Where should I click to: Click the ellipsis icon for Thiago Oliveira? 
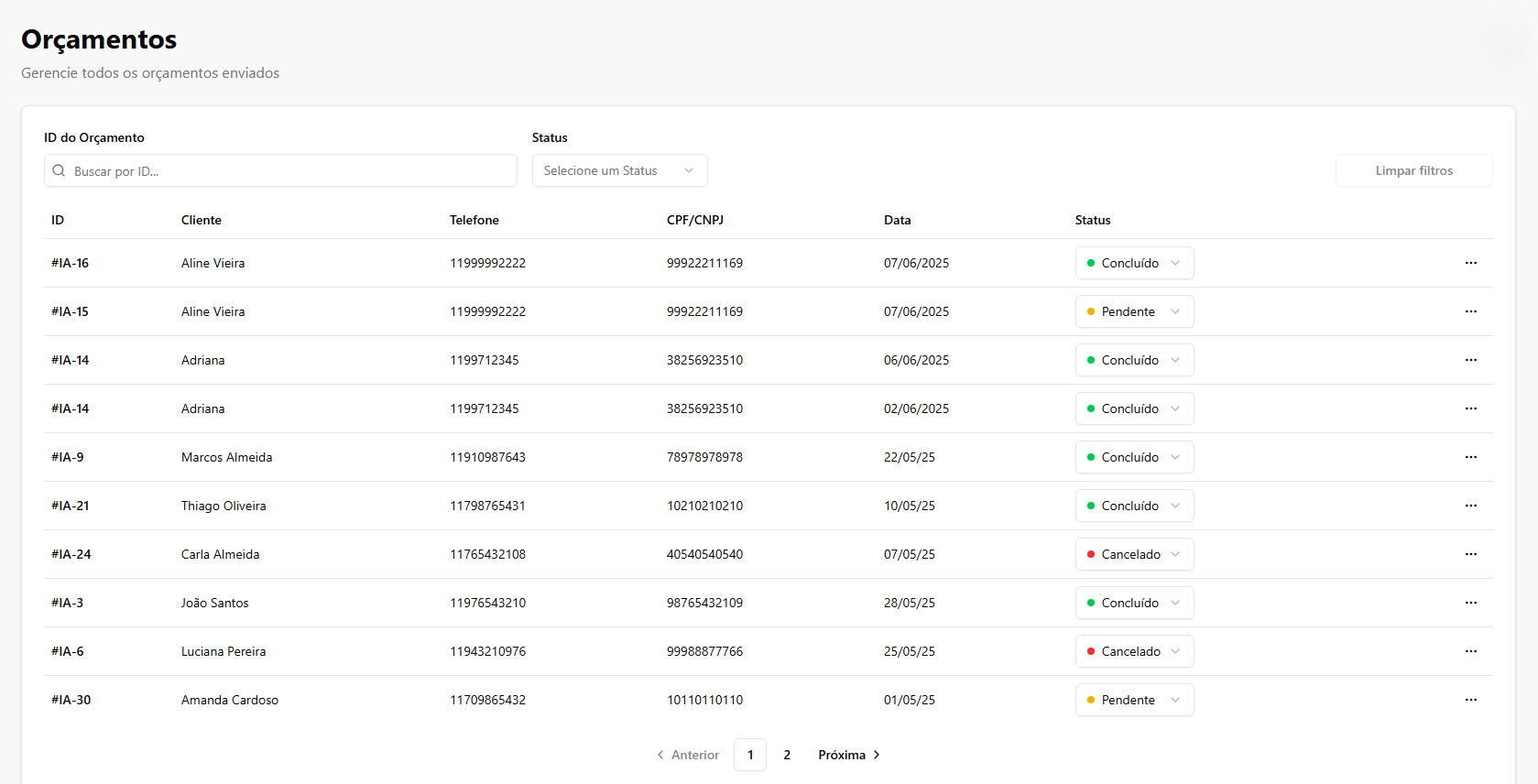point(1470,506)
